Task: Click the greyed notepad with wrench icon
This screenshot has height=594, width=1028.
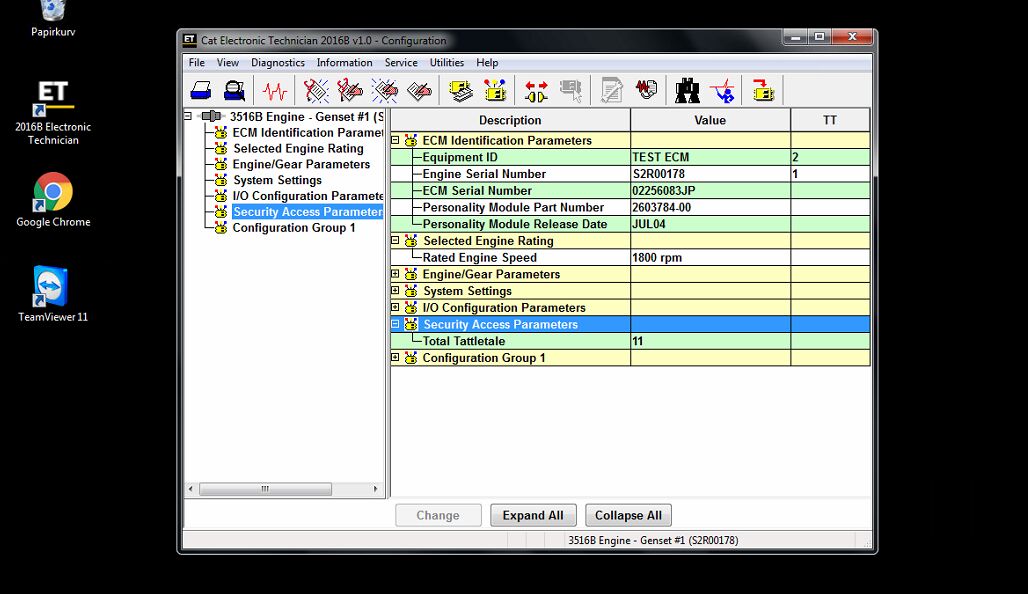Action: pyautogui.click(x=612, y=90)
